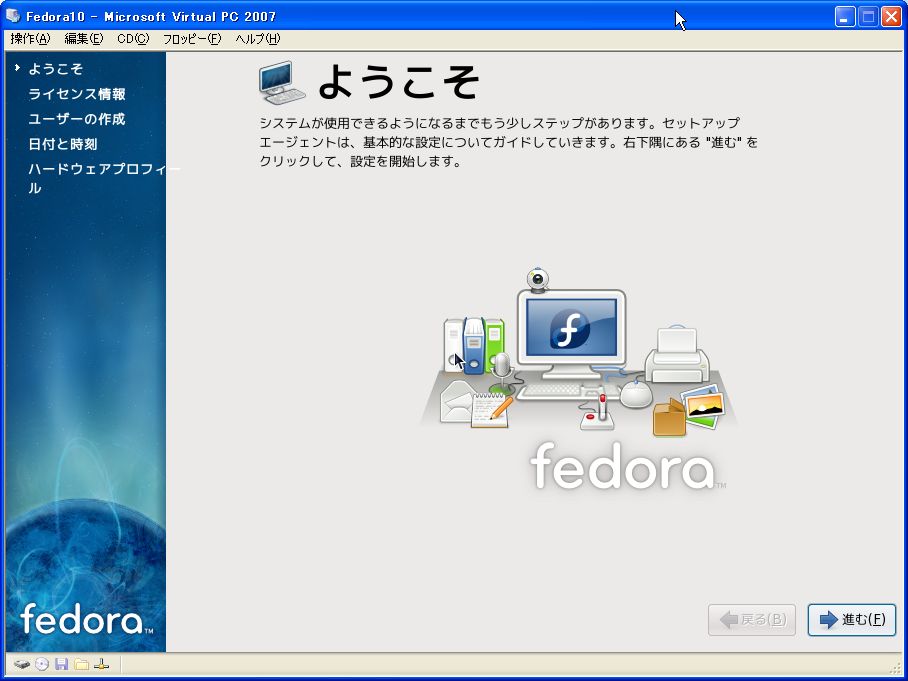
Task: Click the notepad with pencil illustration
Action: click(491, 409)
